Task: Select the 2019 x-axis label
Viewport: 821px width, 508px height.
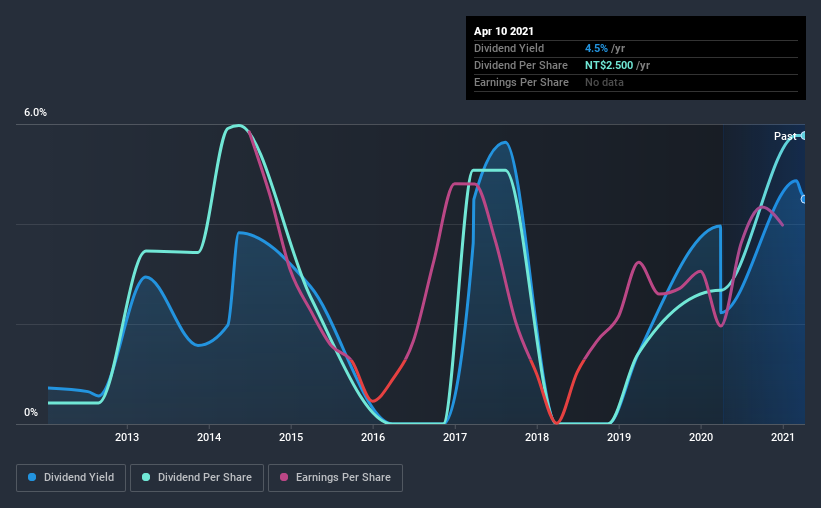Action: 619,437
